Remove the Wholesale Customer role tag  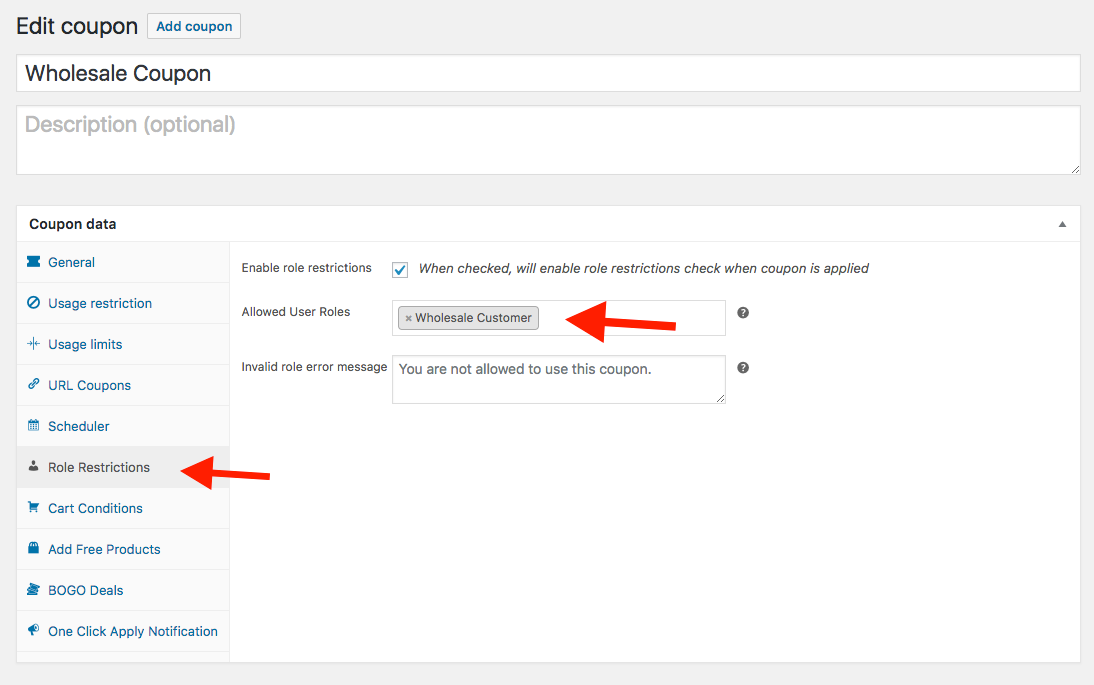[408, 318]
